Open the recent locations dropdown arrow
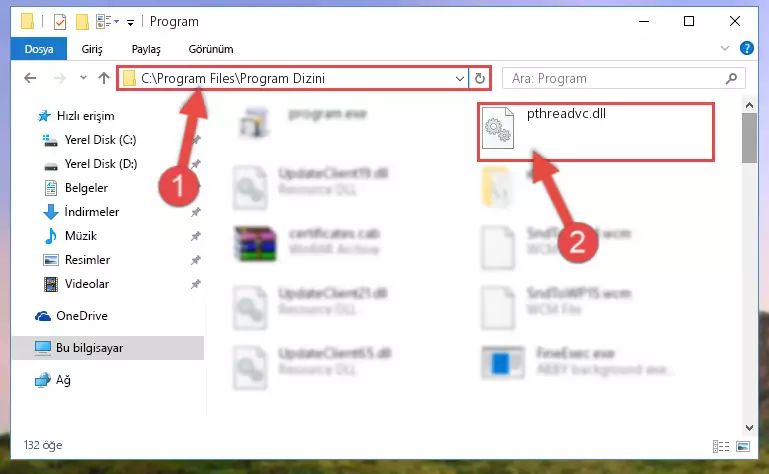The image size is (769, 474). coord(83,78)
